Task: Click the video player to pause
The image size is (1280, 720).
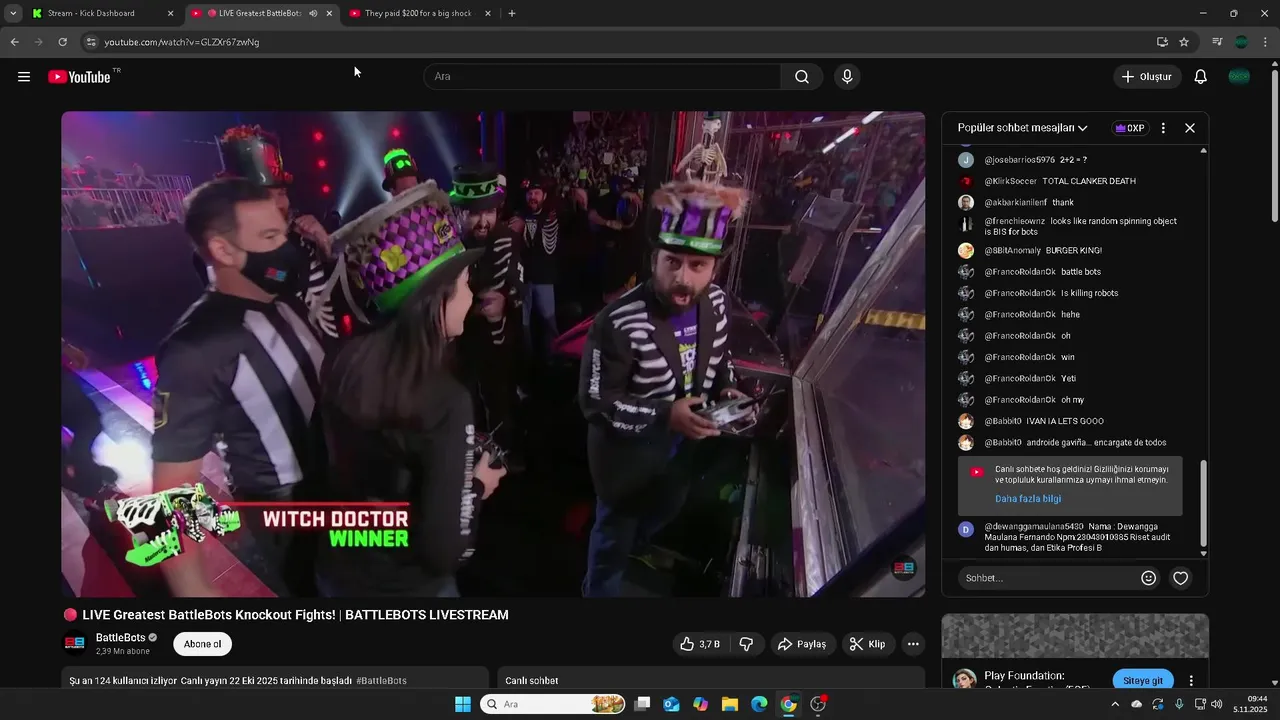Action: pos(493,354)
